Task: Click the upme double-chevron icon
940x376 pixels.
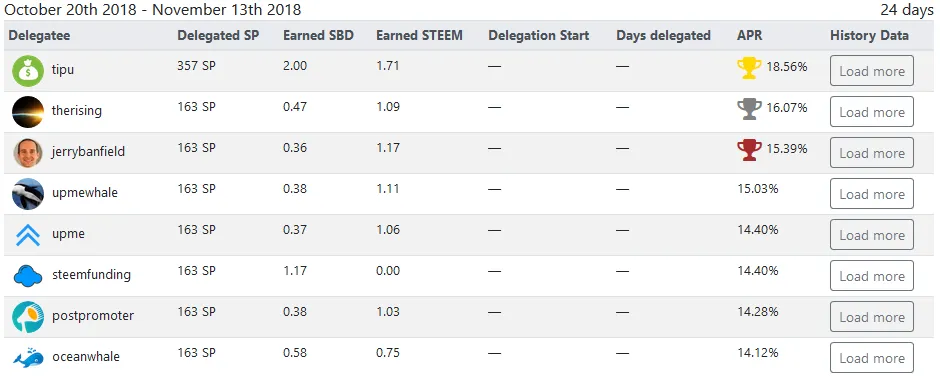Action: tap(28, 234)
